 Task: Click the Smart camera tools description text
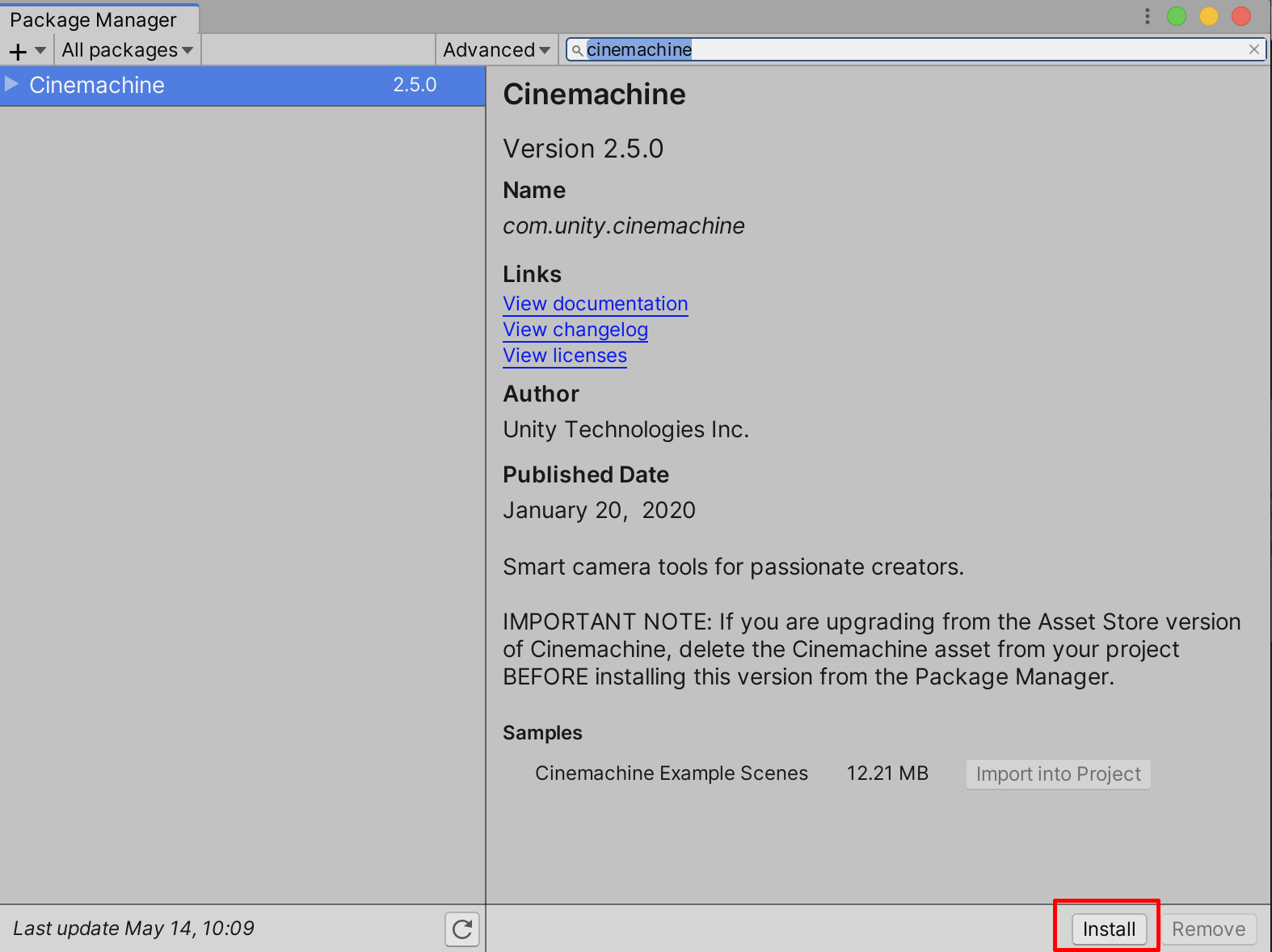point(734,567)
